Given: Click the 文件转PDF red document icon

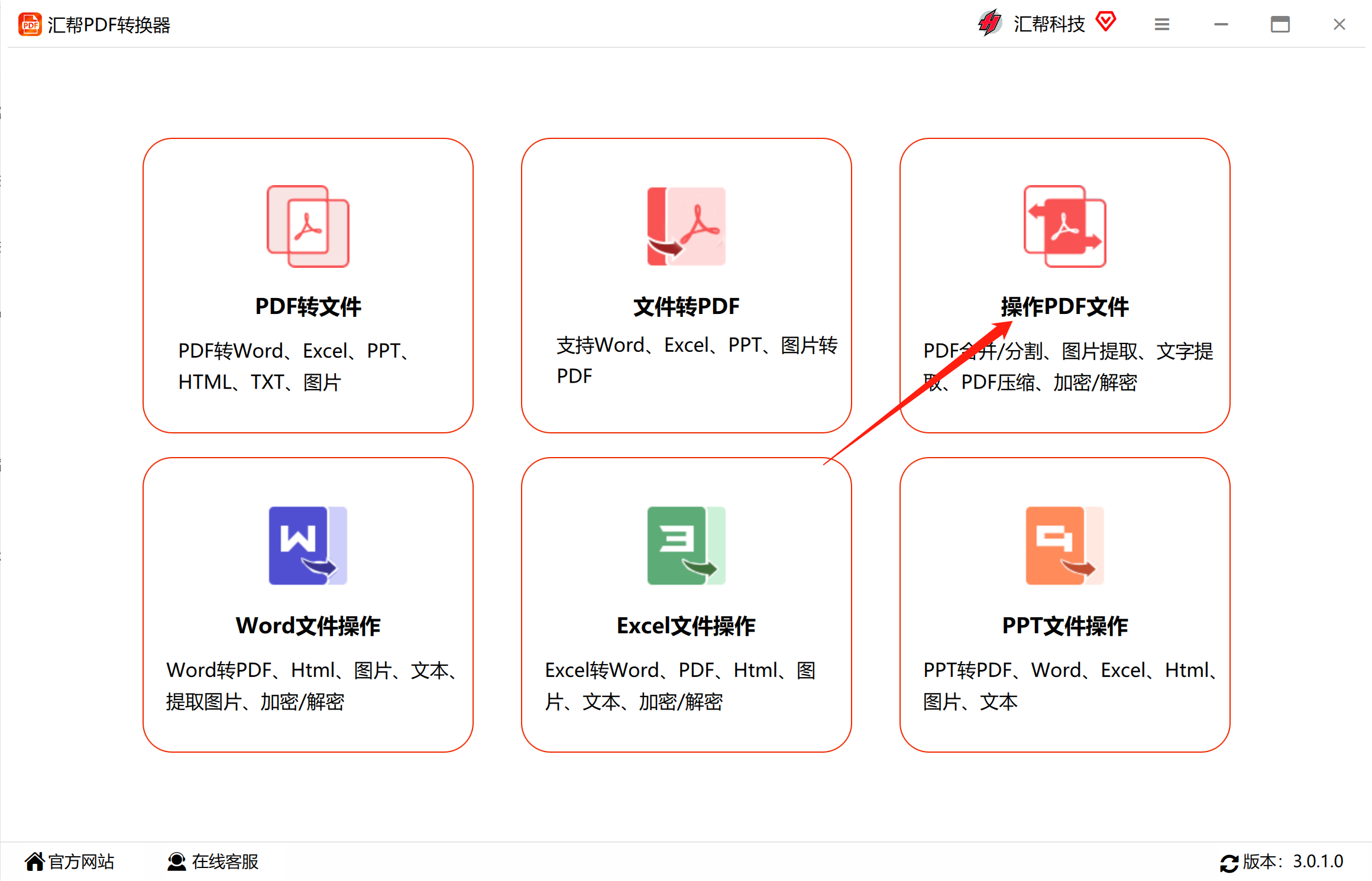Looking at the screenshot, I should pos(686,226).
